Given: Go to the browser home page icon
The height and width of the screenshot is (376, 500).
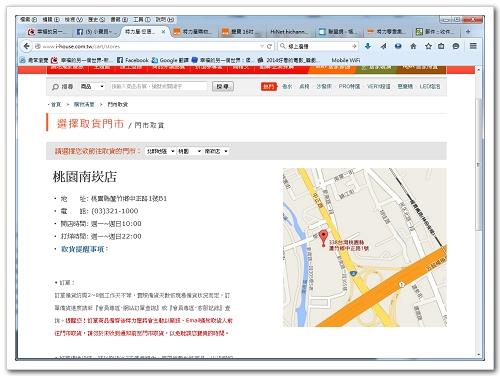Looking at the screenshot, I should pyautogui.click(x=413, y=46).
